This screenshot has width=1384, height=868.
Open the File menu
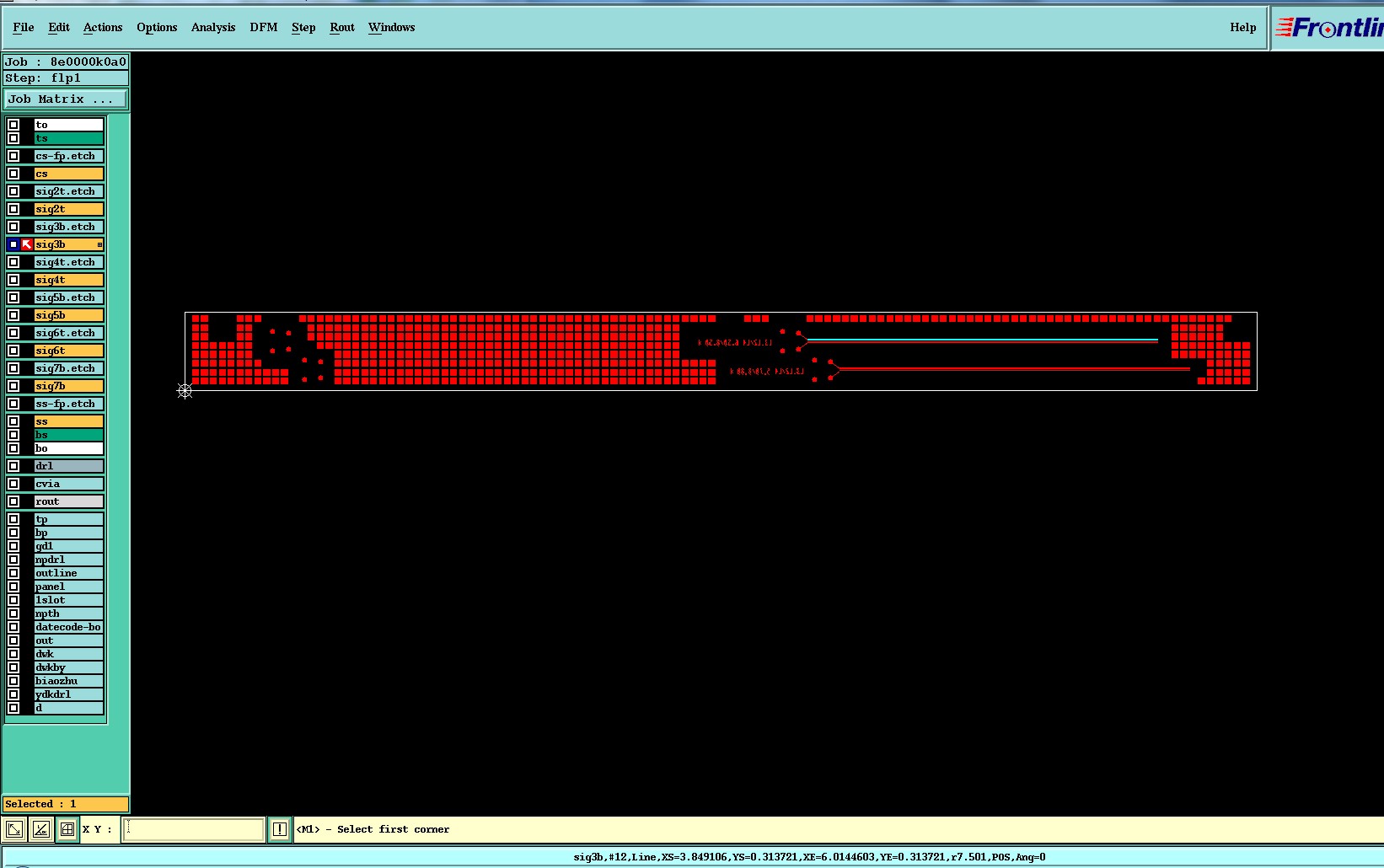24,27
